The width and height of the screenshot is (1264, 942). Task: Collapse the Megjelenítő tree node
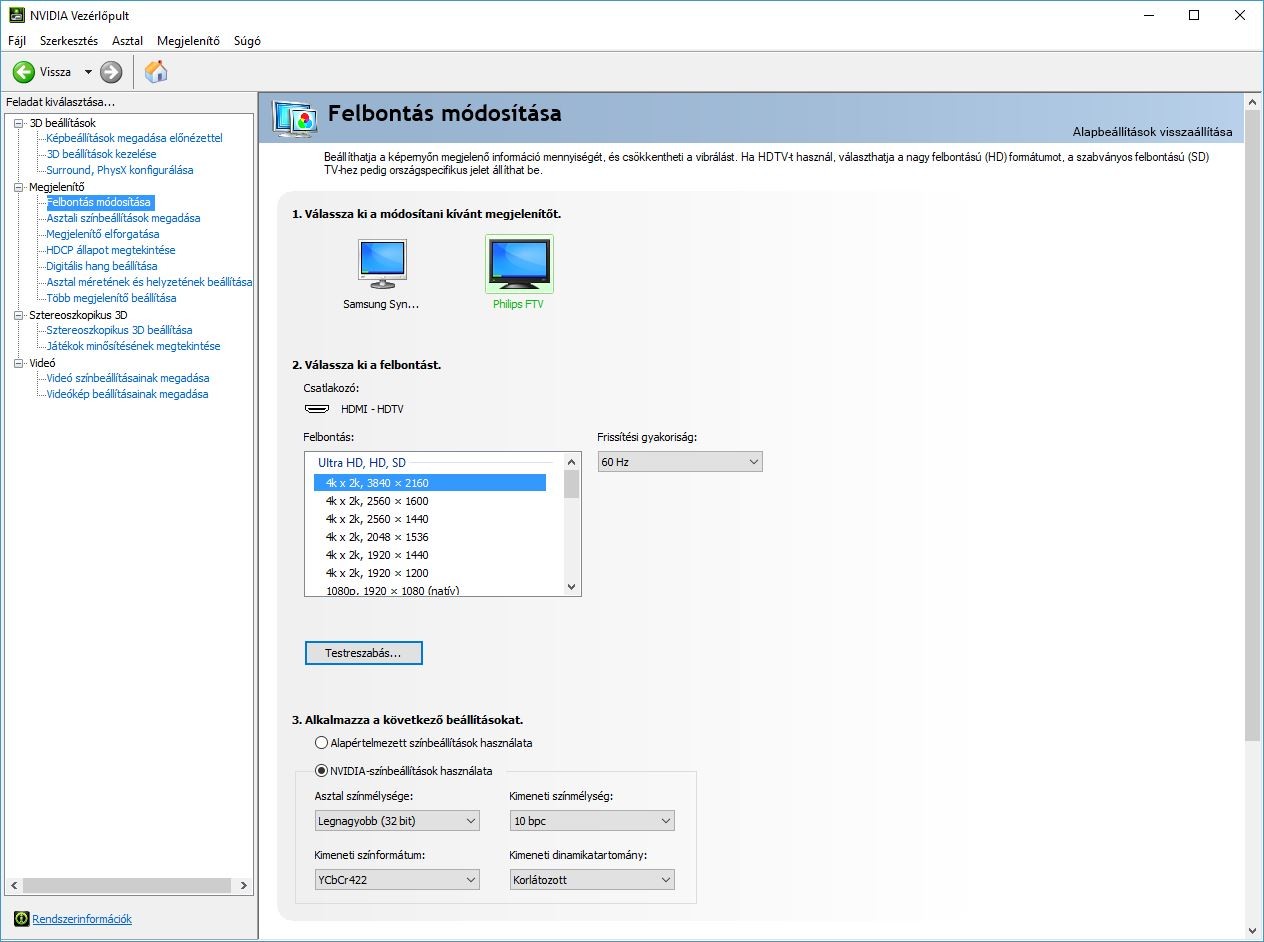pos(18,186)
